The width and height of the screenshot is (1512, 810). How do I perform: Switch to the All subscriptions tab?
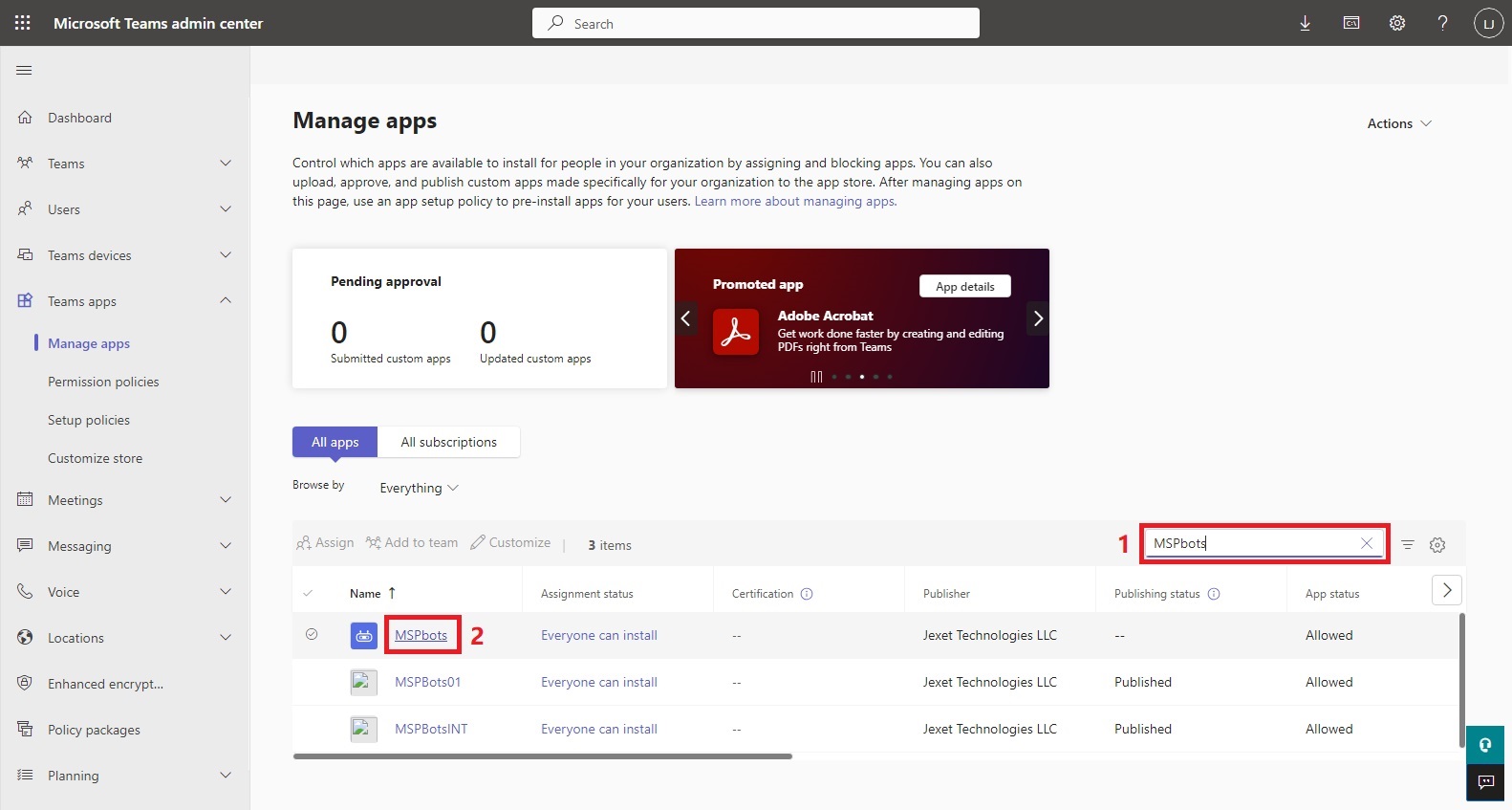[448, 442]
